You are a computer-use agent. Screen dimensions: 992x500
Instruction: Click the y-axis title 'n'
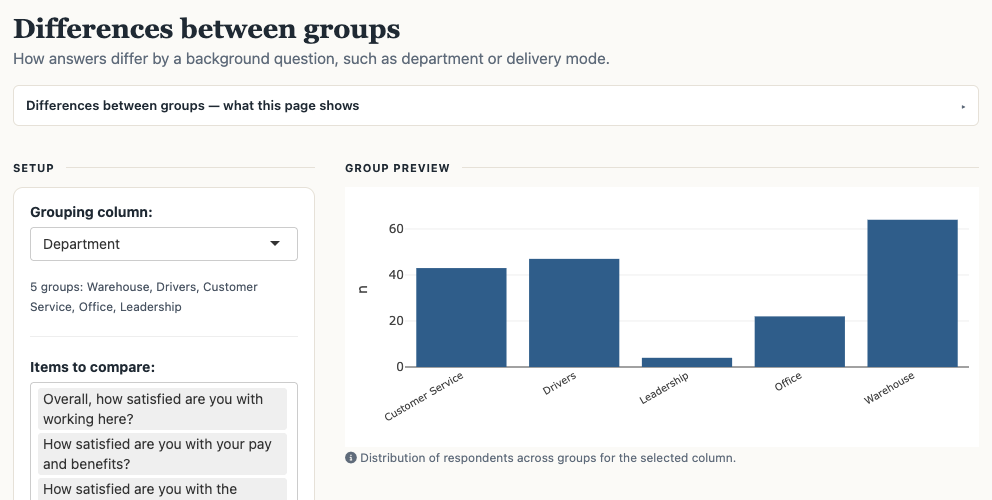coord(363,289)
